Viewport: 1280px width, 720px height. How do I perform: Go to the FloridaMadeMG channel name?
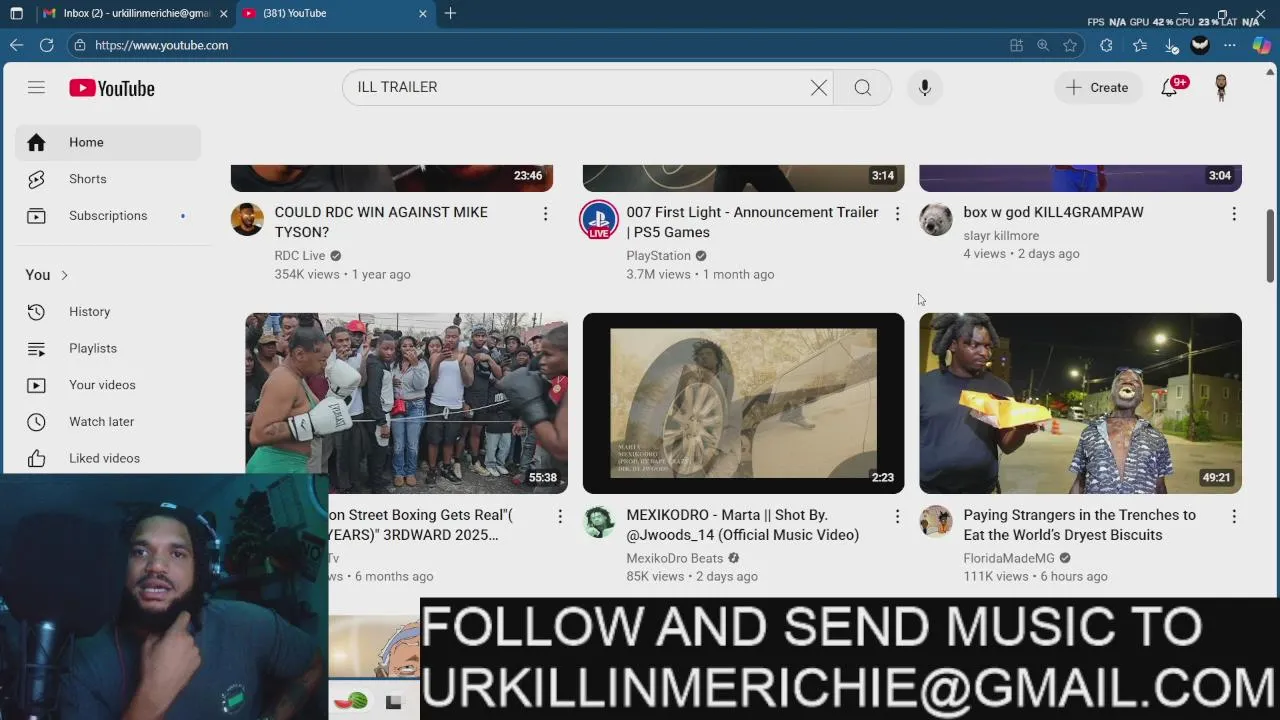click(1009, 559)
